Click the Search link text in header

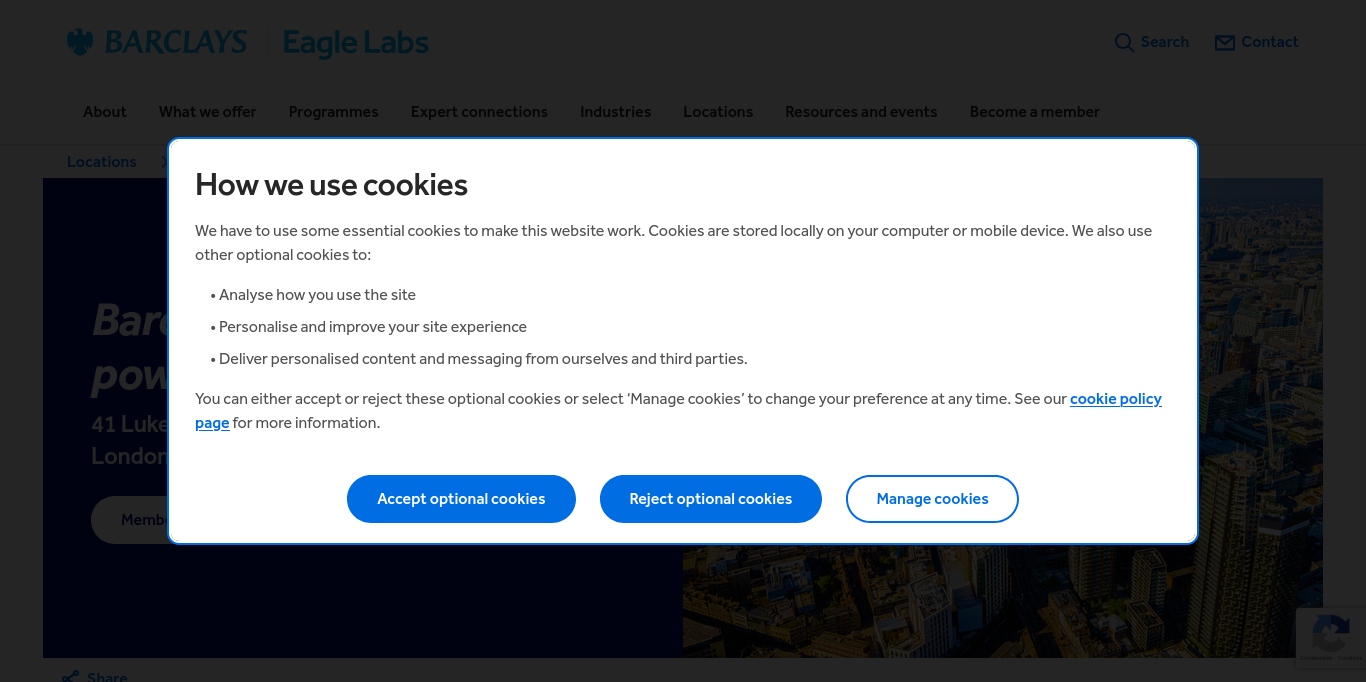coord(1165,42)
